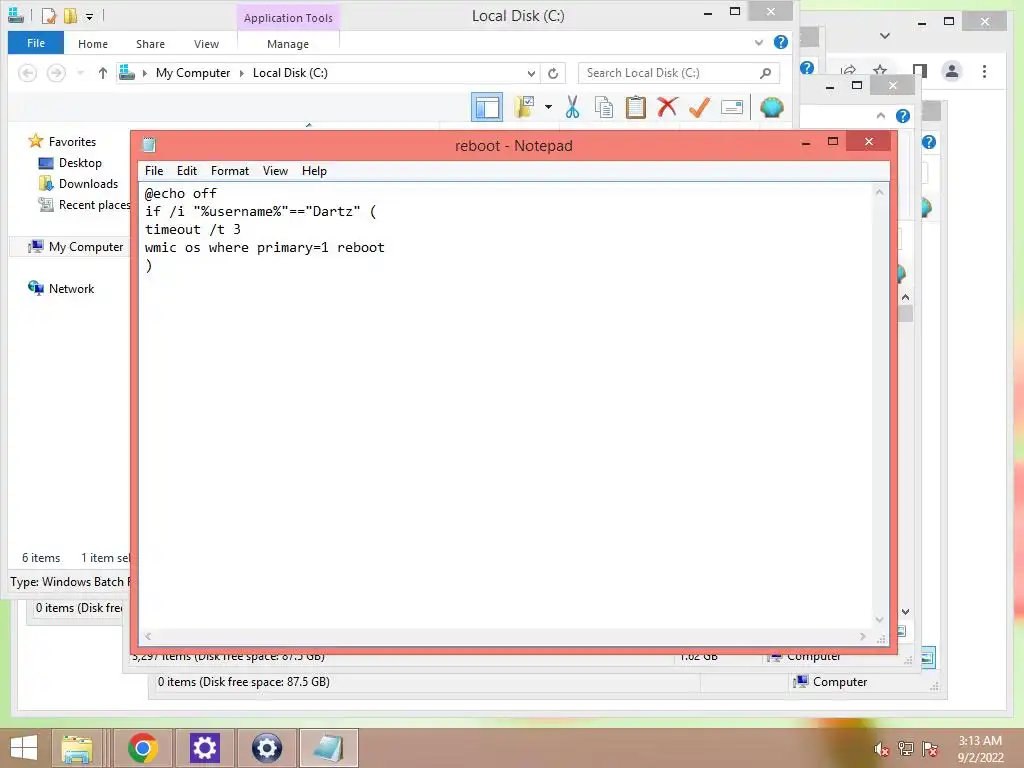This screenshot has height=768, width=1024.
Task: Click the muted volume tray icon
Action: 882,749
